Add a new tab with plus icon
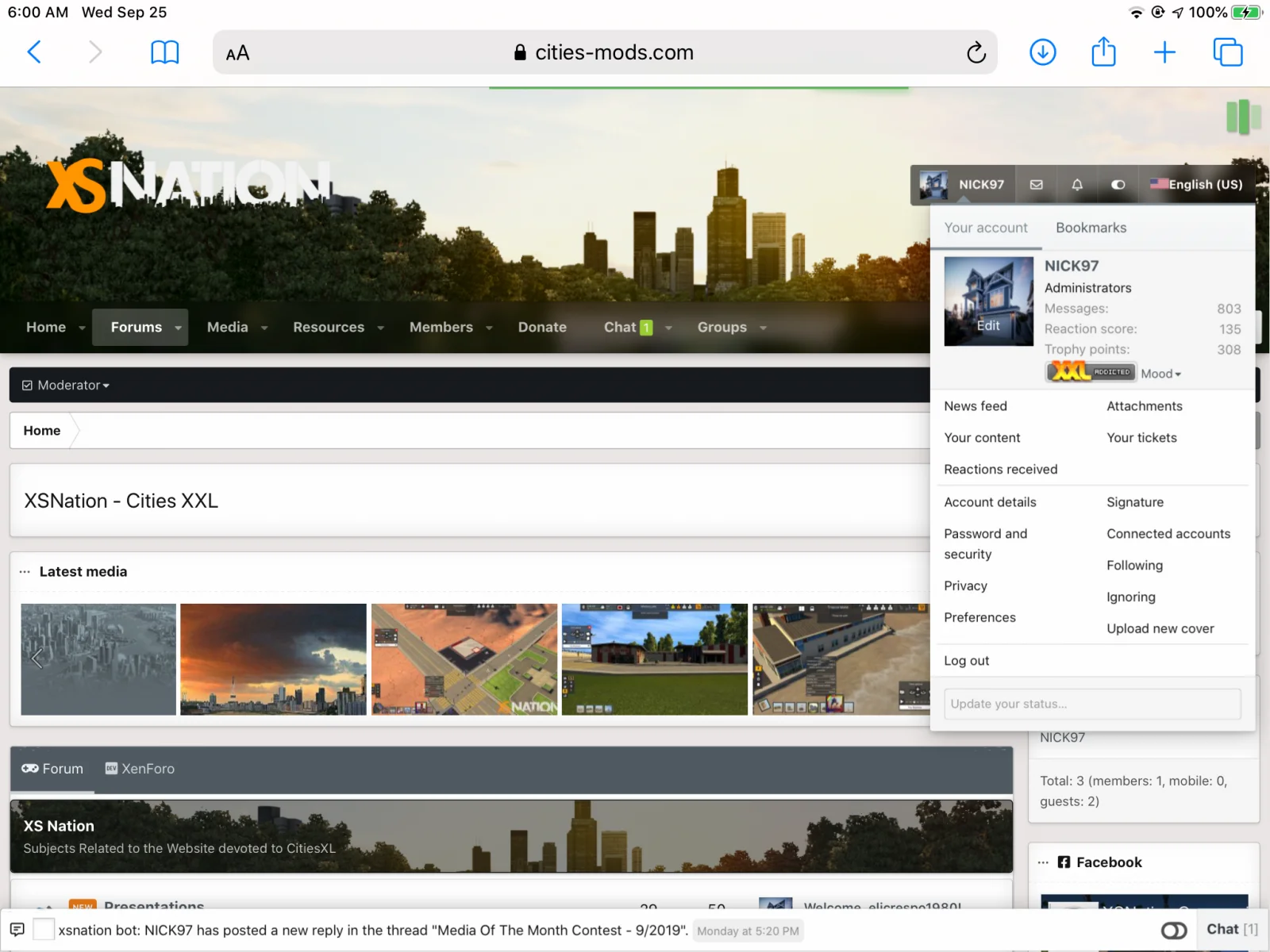Screen dimensions: 1270x952 1164,52
